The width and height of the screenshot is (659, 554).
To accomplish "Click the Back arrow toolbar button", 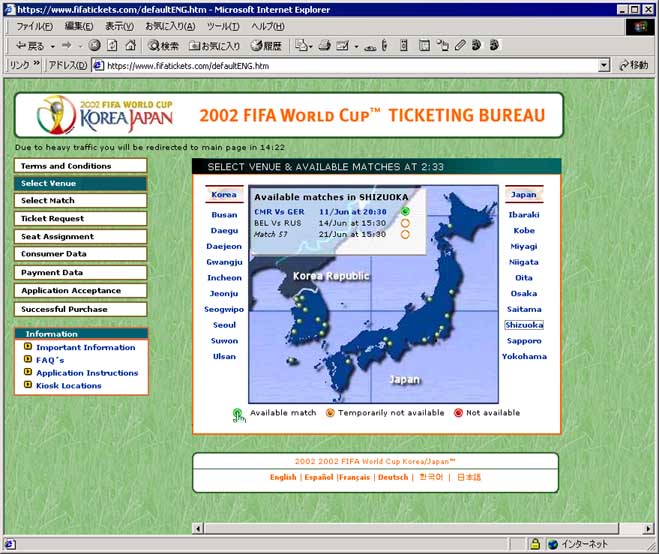I will tap(29, 45).
